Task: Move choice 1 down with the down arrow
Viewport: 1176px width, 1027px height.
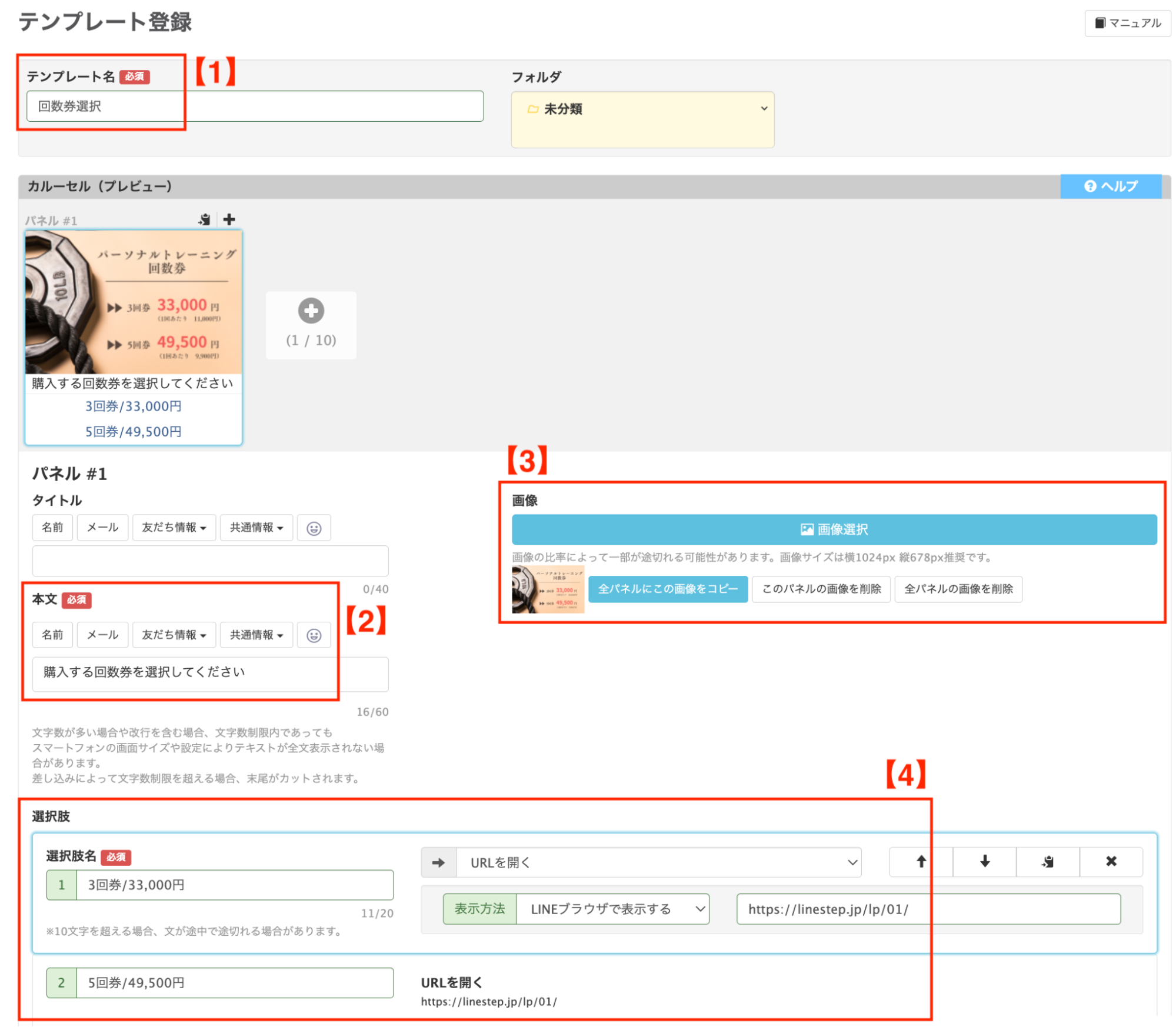Action: (984, 862)
